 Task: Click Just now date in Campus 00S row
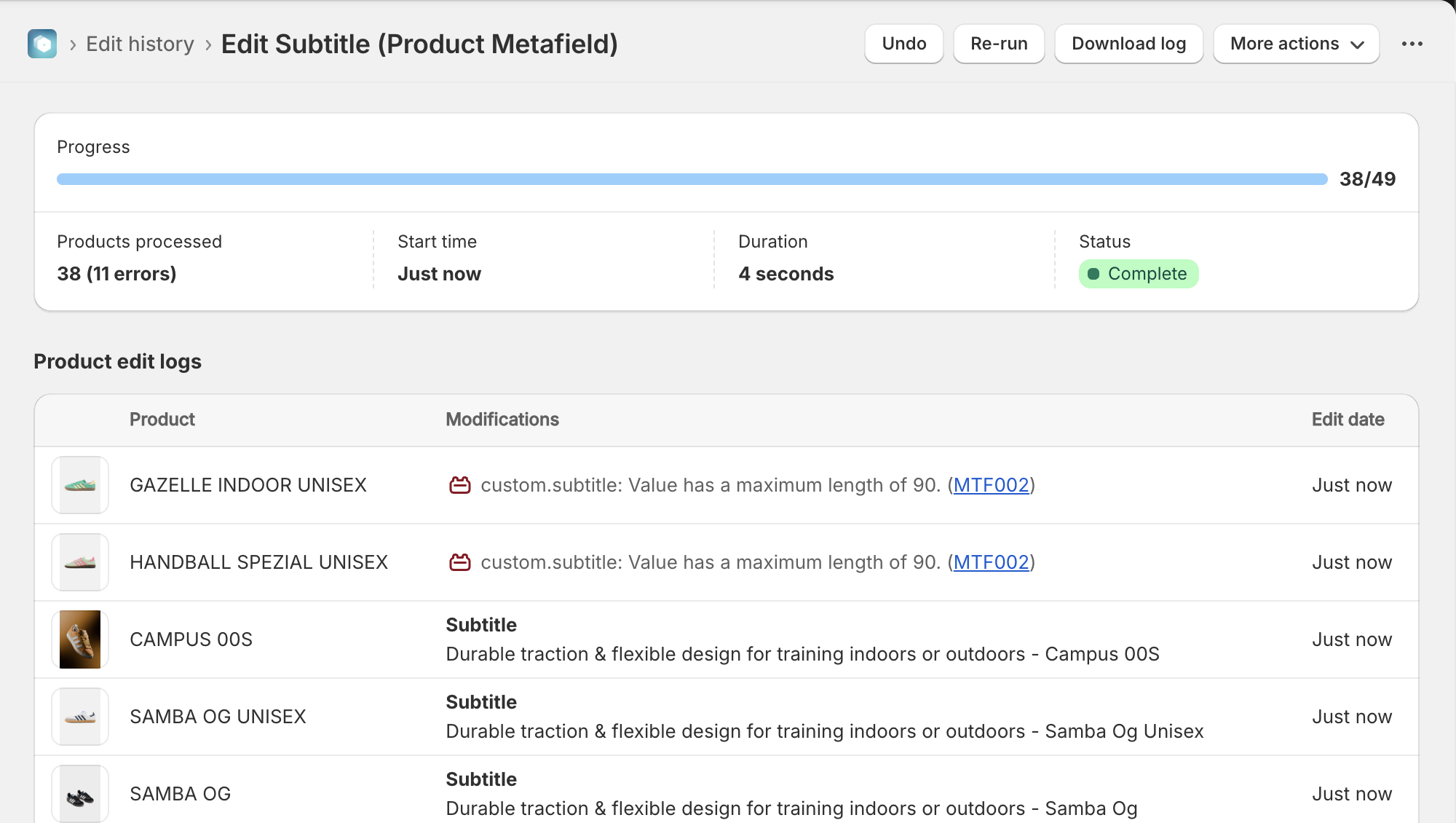click(x=1352, y=639)
